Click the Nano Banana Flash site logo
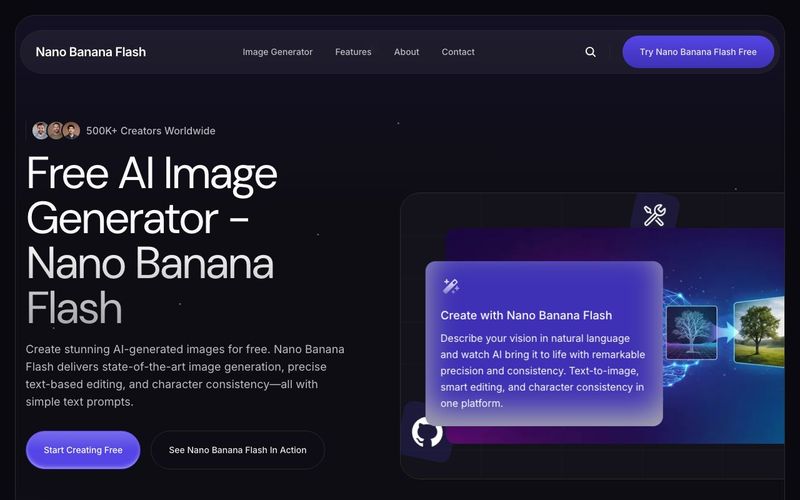 (91, 52)
